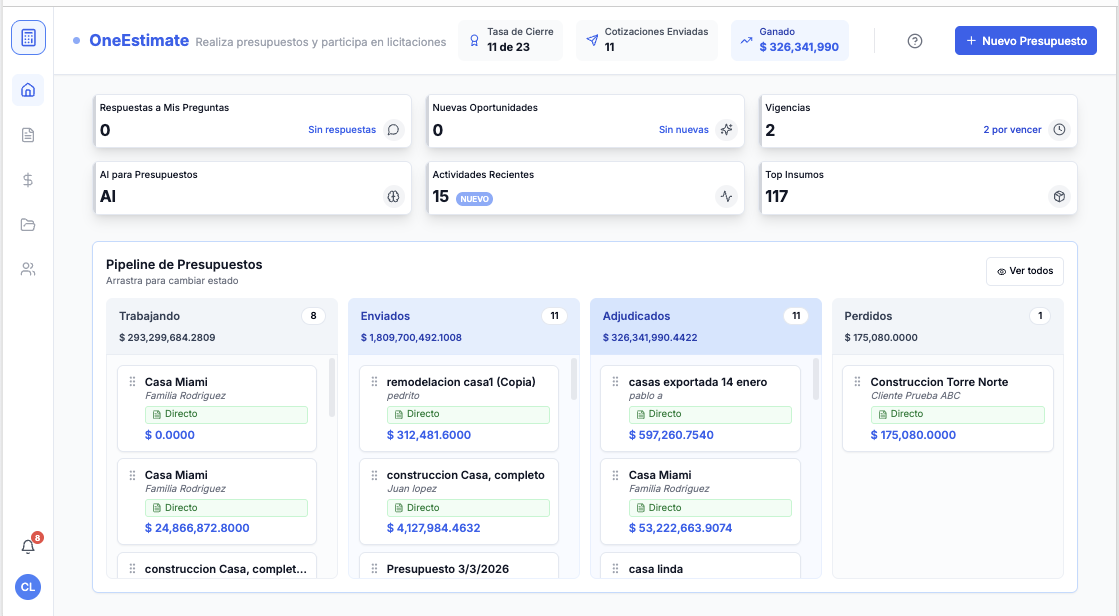This screenshot has height=616, width=1119.
Task: Select the clients (people) icon in the sidebar
Action: coord(28,269)
